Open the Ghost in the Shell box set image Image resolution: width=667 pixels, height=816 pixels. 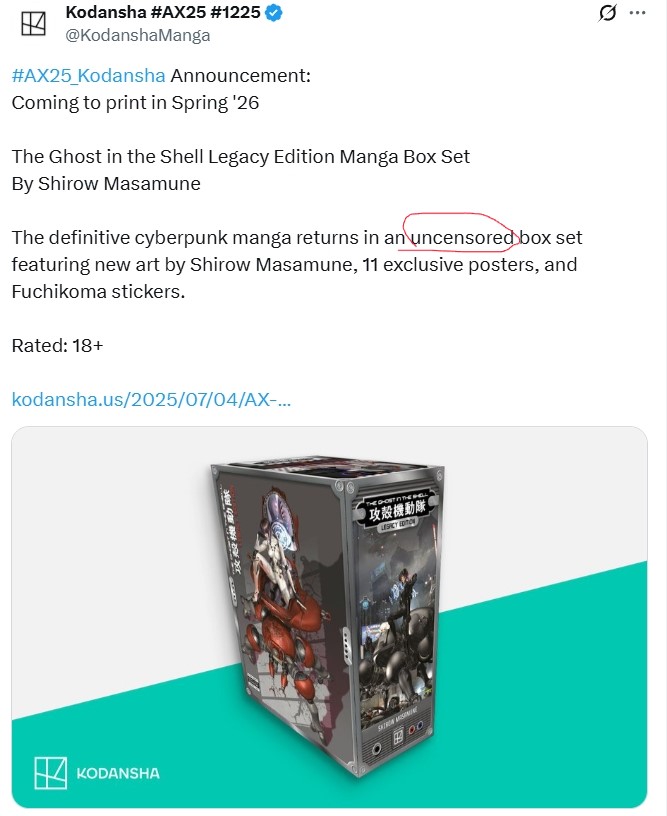click(x=329, y=617)
